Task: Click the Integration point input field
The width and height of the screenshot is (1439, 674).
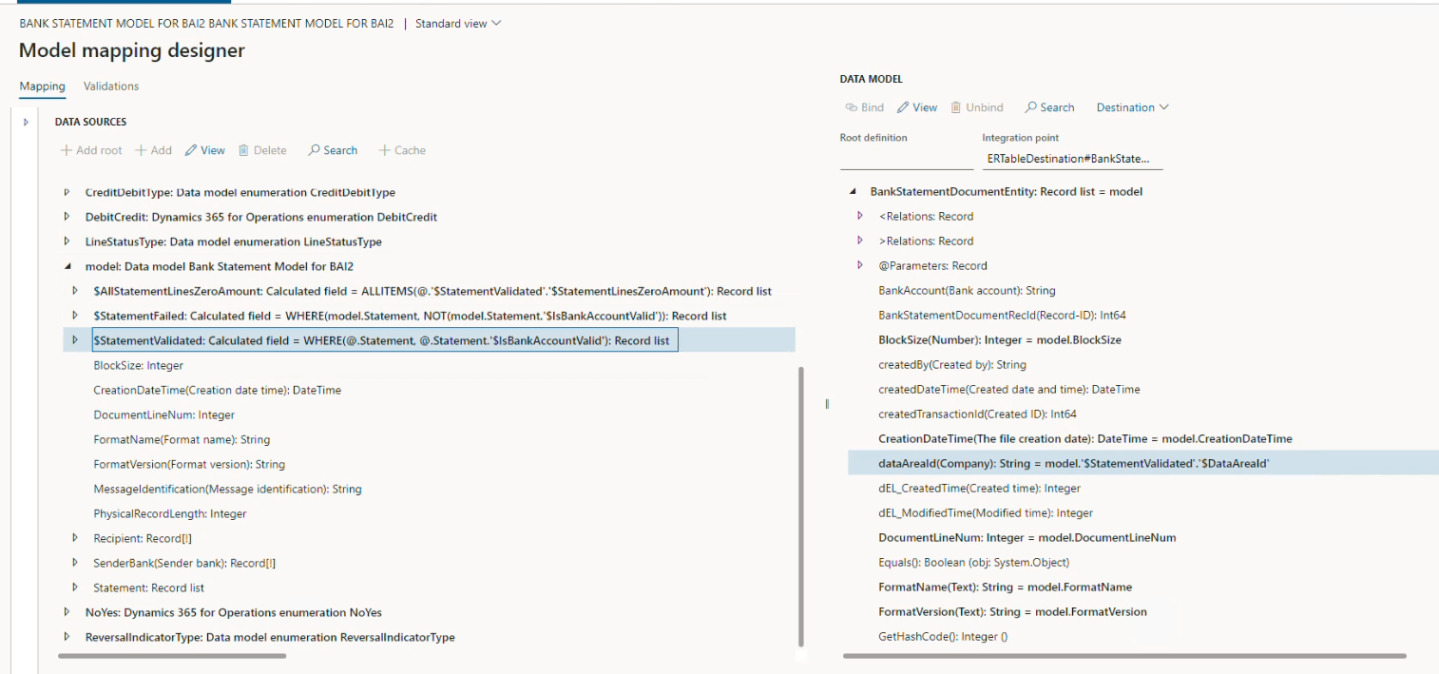Action: click(1072, 159)
